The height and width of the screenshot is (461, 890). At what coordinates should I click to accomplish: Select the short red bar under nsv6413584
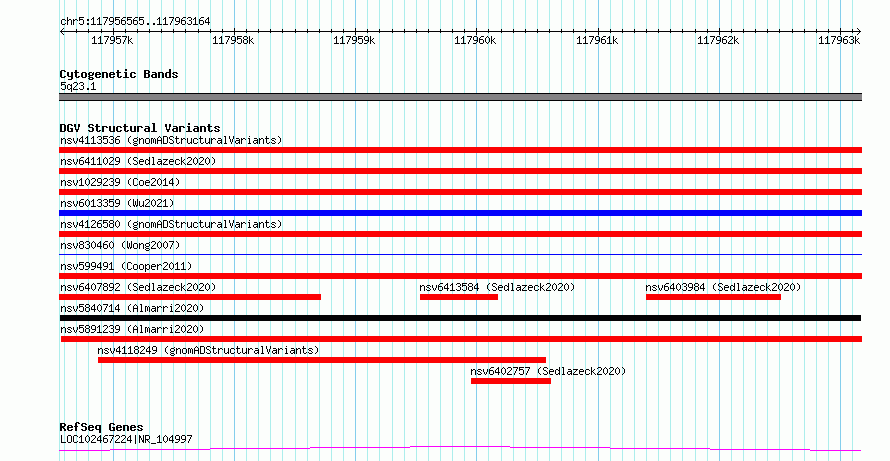[459, 297]
